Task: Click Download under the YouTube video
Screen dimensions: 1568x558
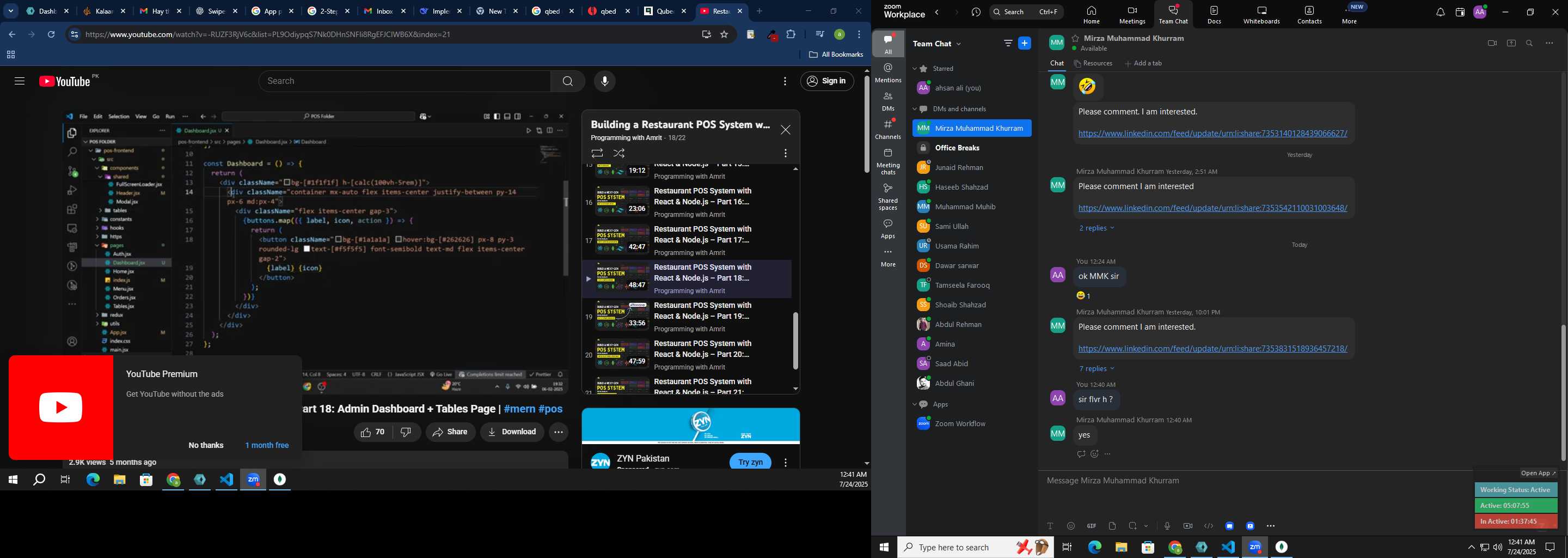Action: point(512,432)
